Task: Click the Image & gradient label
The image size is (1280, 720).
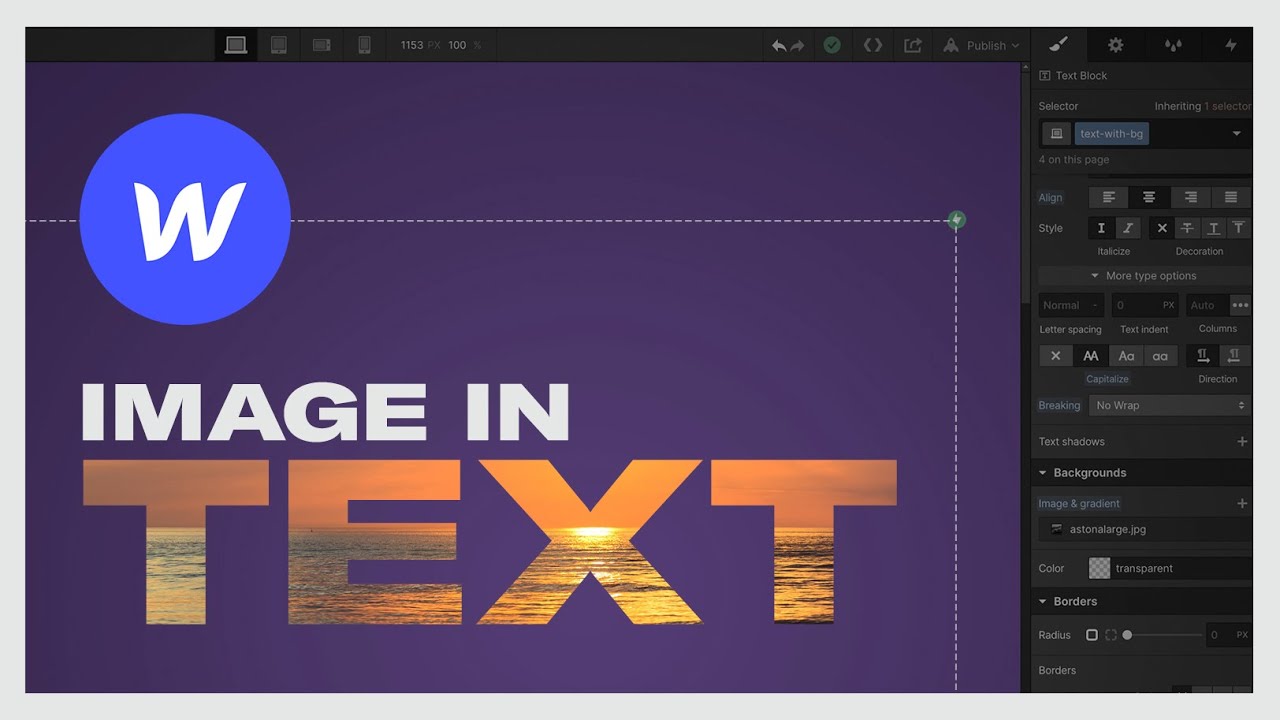Action: (1079, 504)
